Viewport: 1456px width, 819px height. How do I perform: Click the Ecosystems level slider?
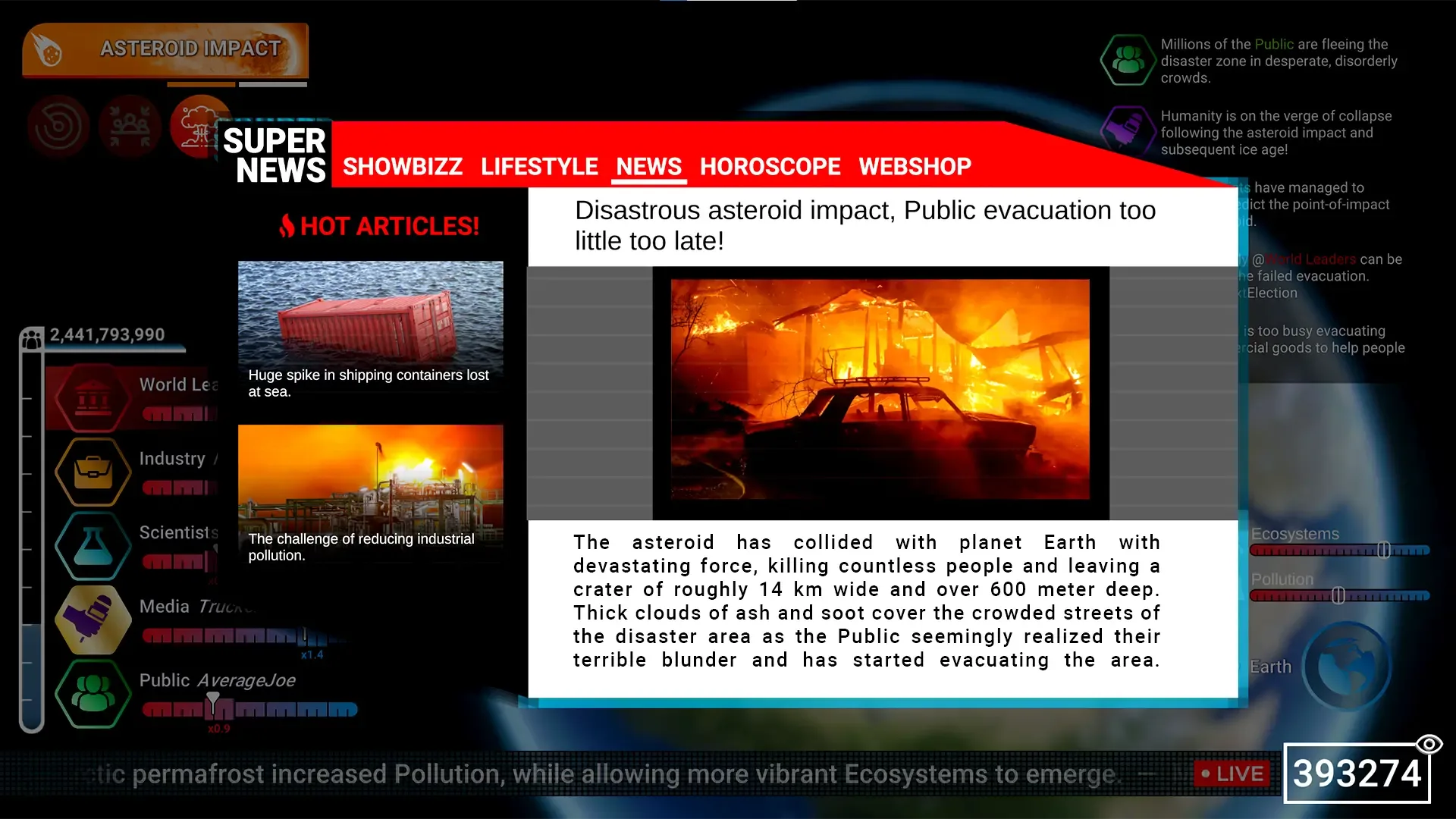pos(1383,551)
